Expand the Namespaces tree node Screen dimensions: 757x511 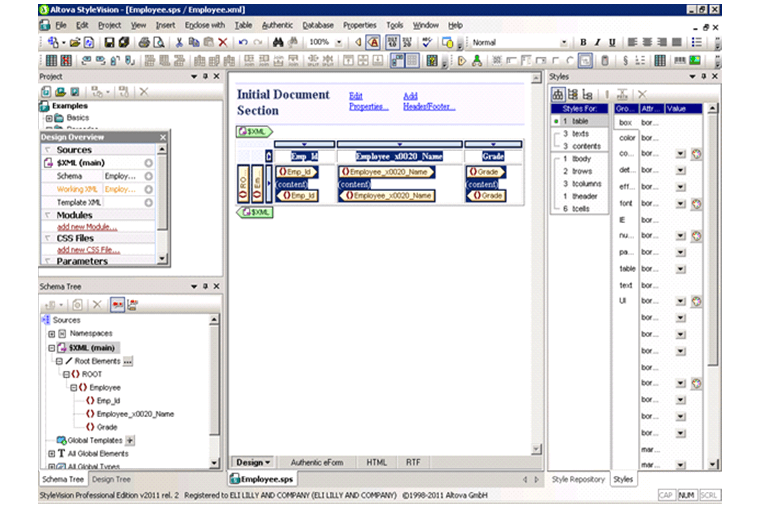pos(52,334)
